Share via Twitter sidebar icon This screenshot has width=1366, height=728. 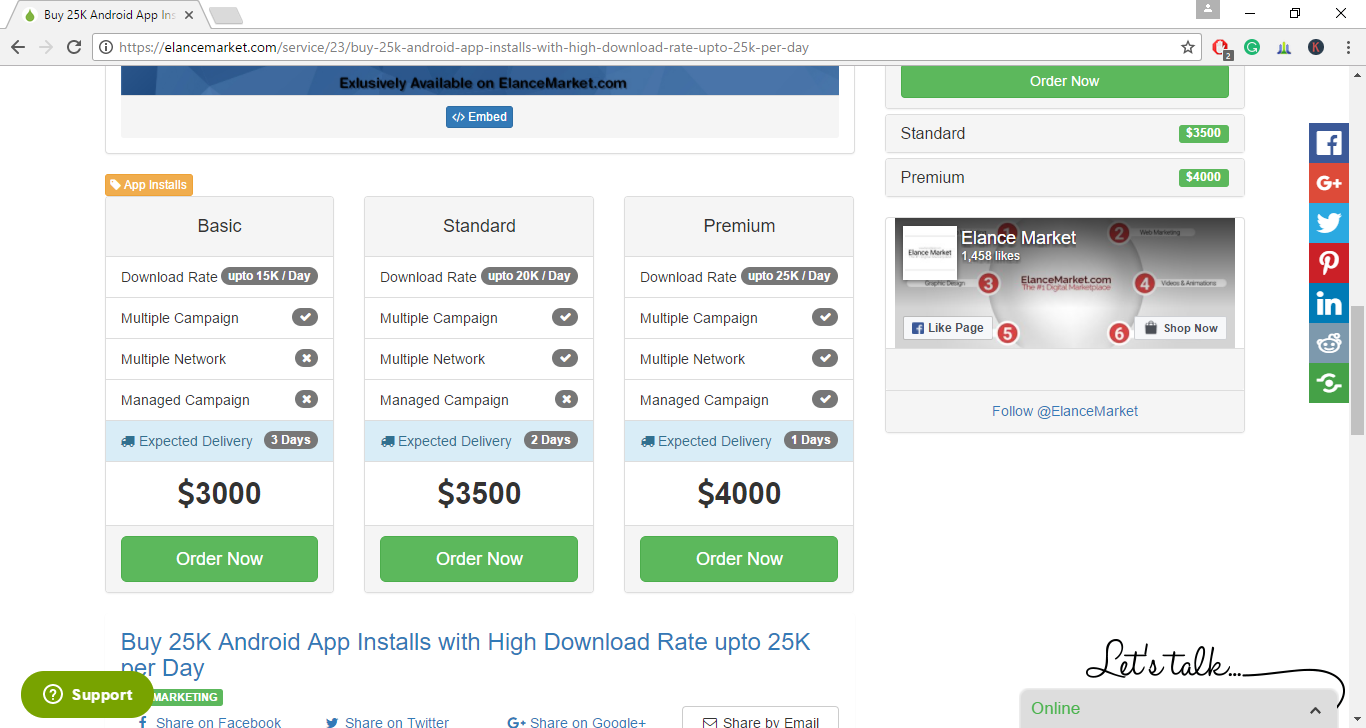tap(1329, 223)
